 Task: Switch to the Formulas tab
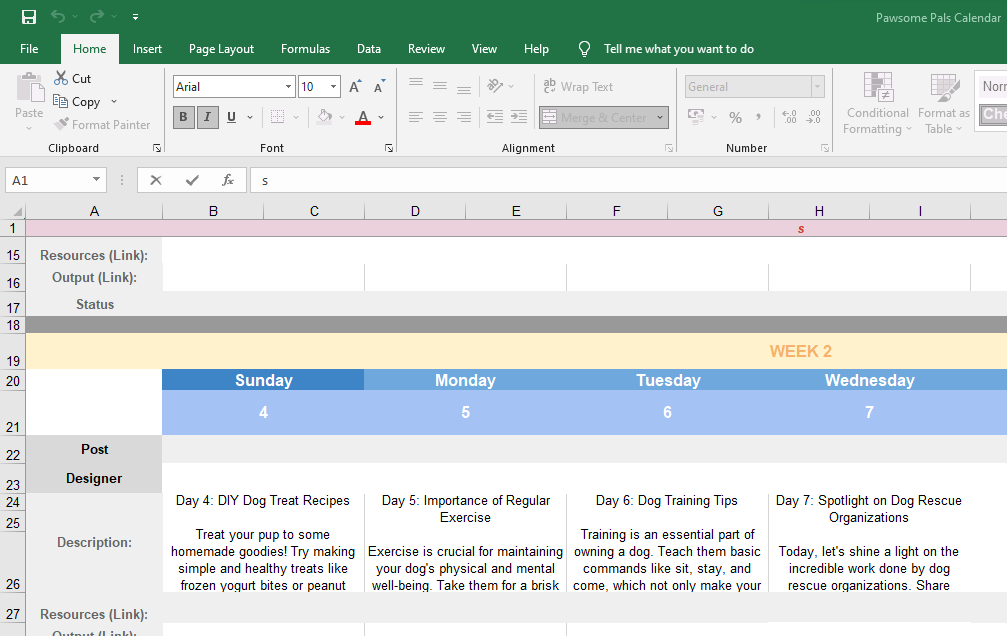click(x=305, y=49)
